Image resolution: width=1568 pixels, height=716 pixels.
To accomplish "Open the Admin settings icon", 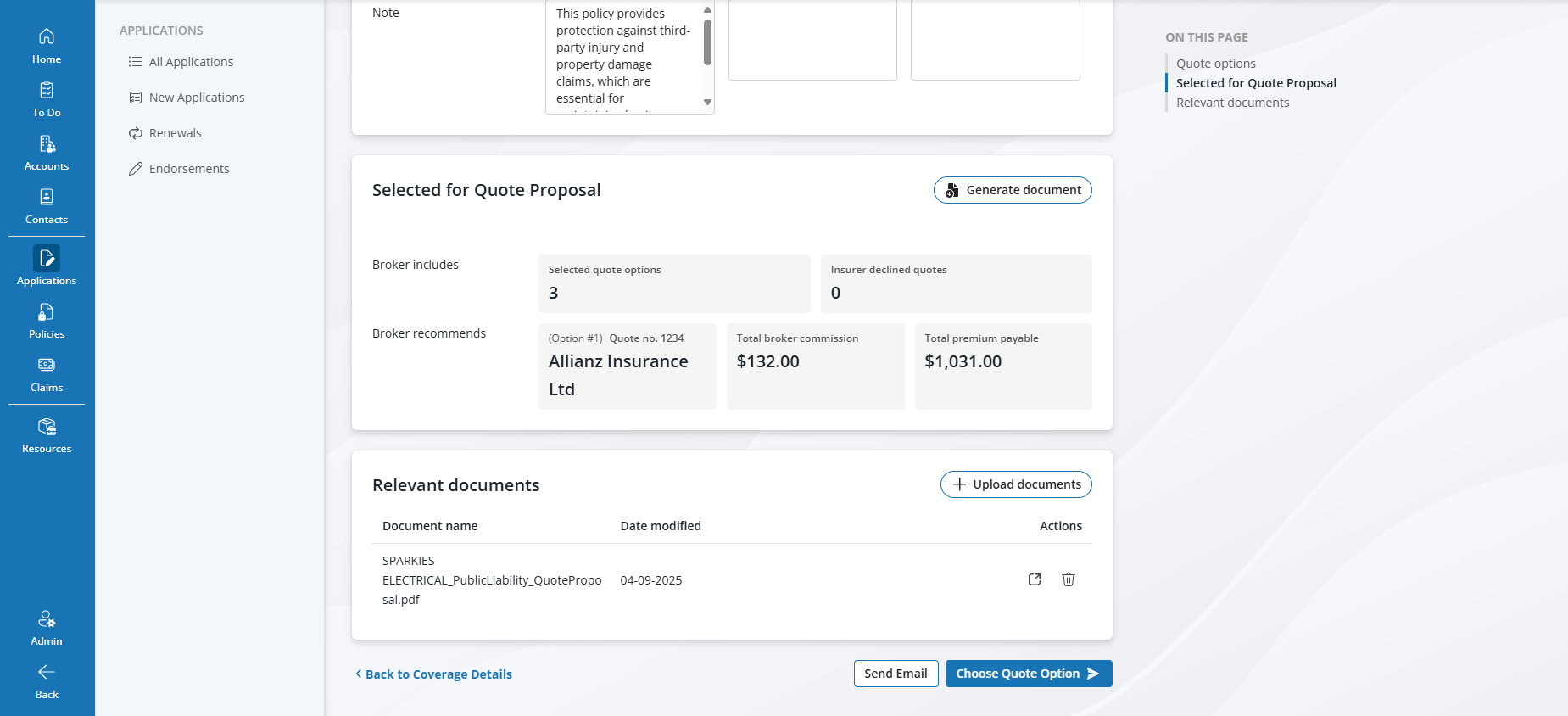I will click(47, 628).
